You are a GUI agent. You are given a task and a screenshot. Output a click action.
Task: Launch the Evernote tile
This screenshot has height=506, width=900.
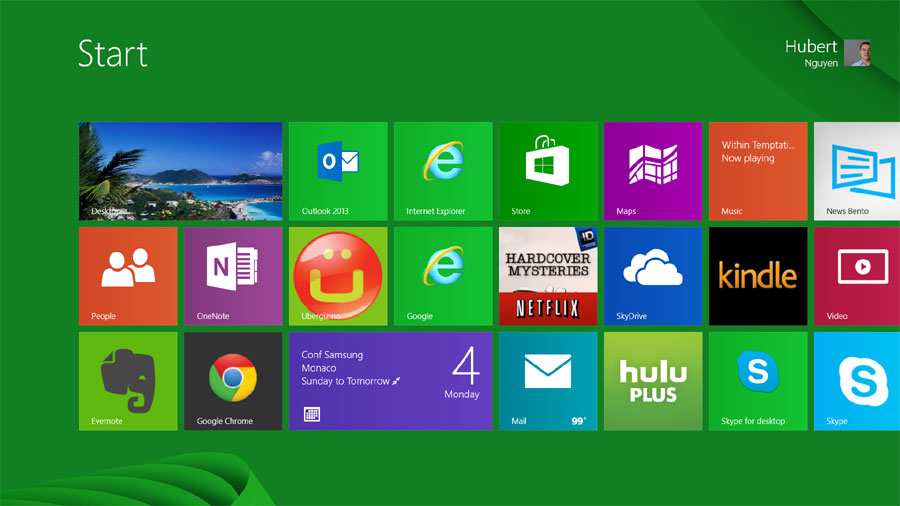tap(128, 381)
